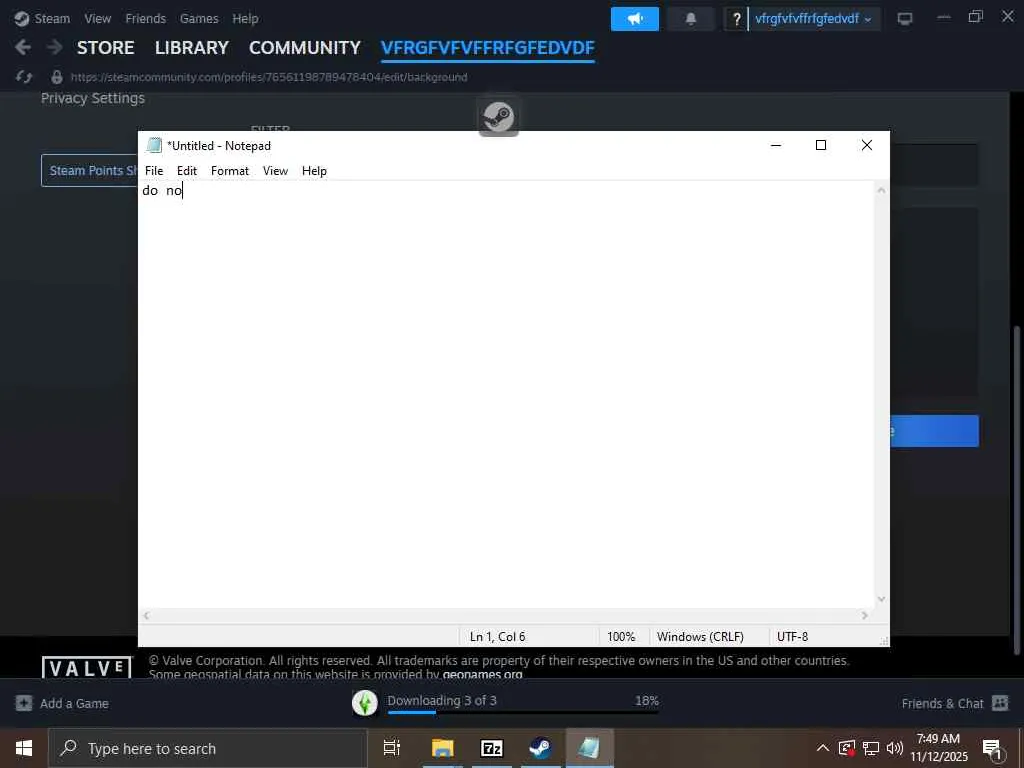The image size is (1024, 768).
Task: Open 7-Zip from the taskbar
Action: pyautogui.click(x=492, y=748)
